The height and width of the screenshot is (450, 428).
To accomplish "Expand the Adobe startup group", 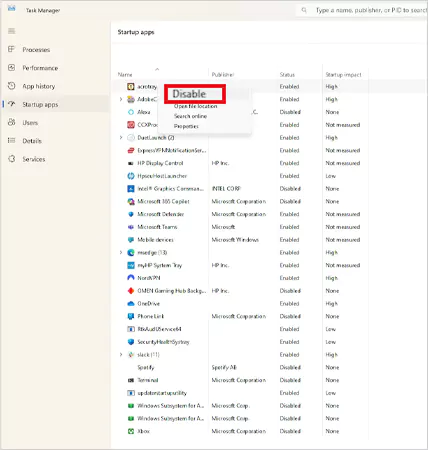I will tap(121, 99).
